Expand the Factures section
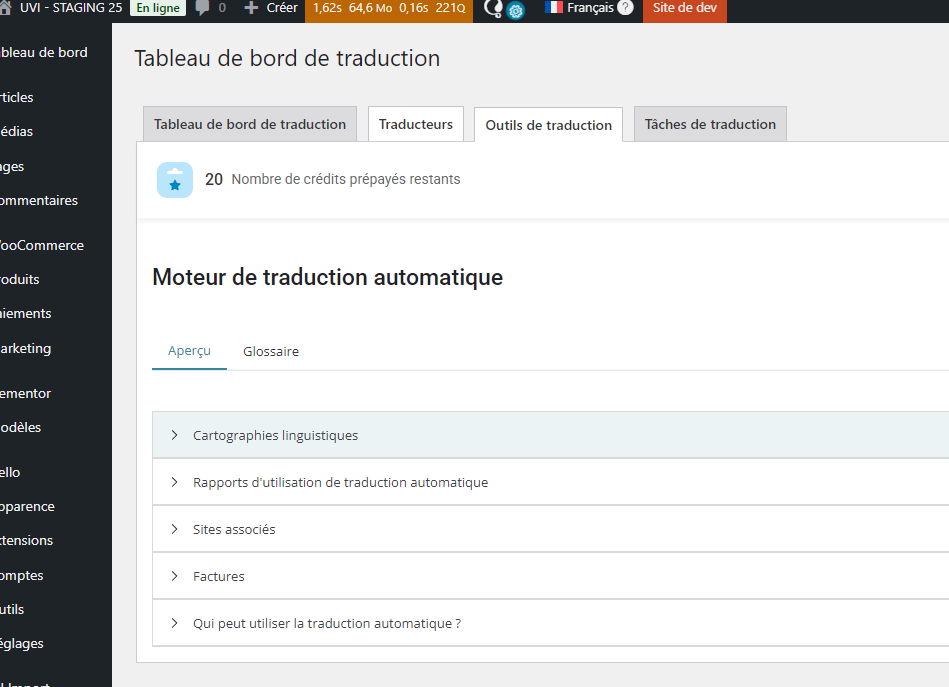The image size is (949, 687). click(x=218, y=576)
